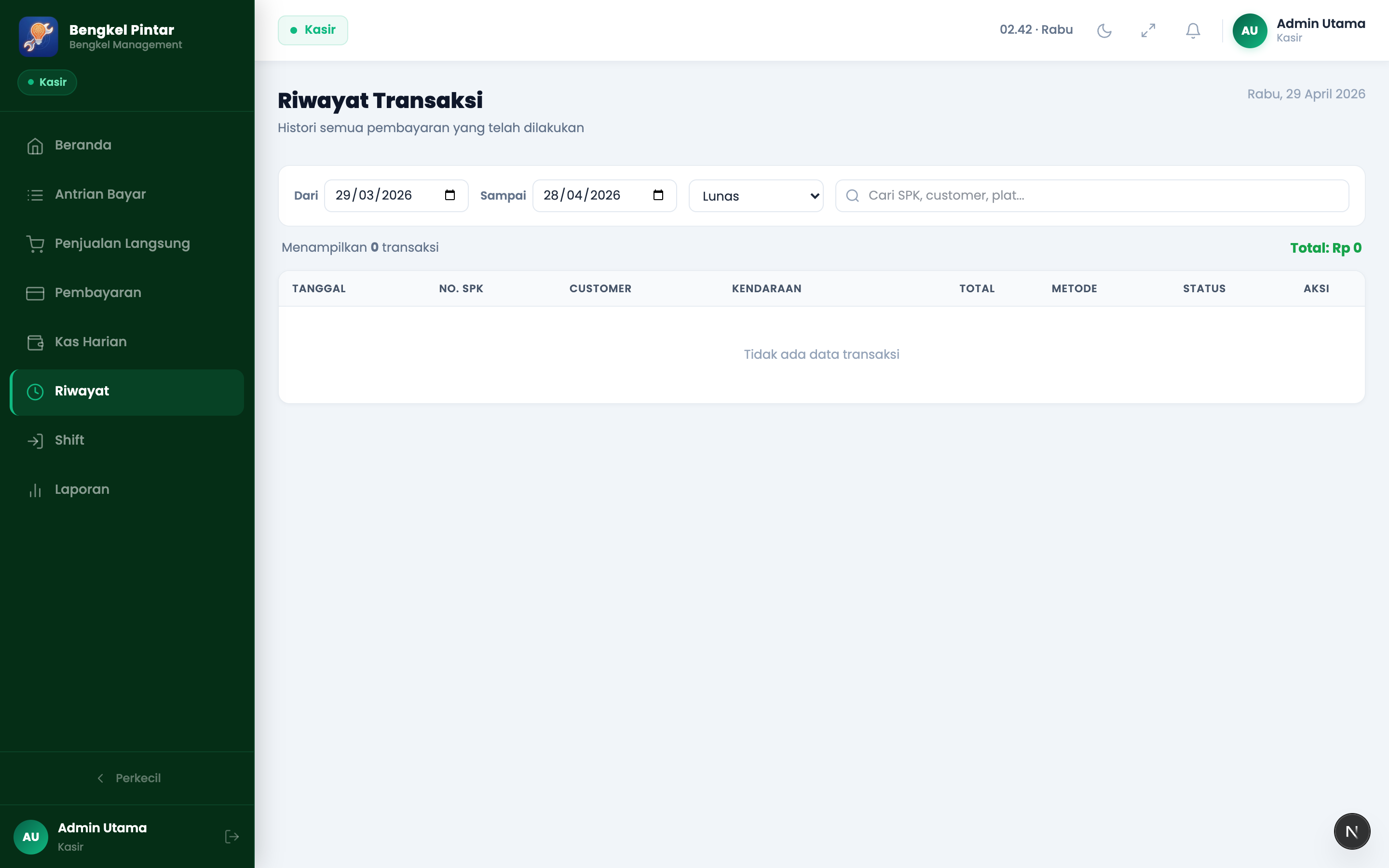Open calendar picker for Sampai date
Image resolution: width=1389 pixels, height=868 pixels.
[x=658, y=195]
